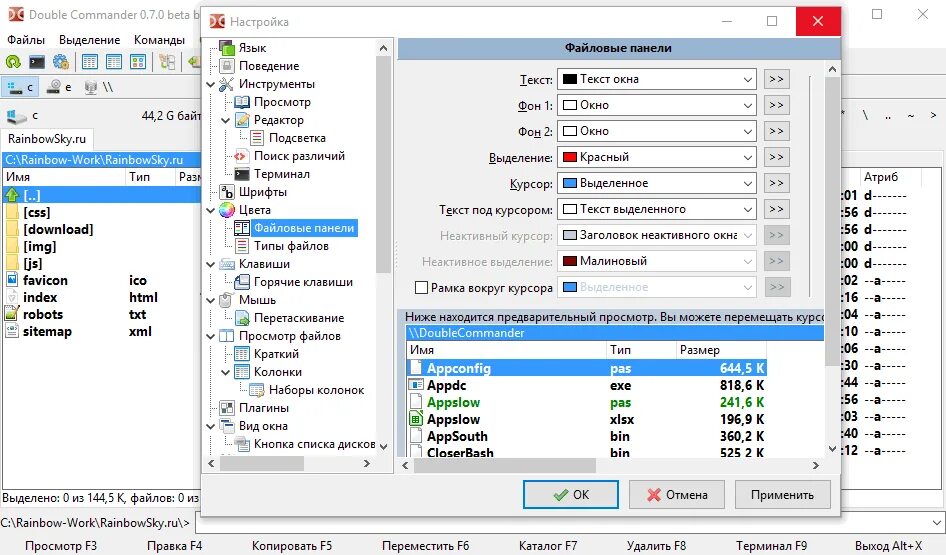
Task: Click the Редактор pencil icon
Action: (242, 120)
